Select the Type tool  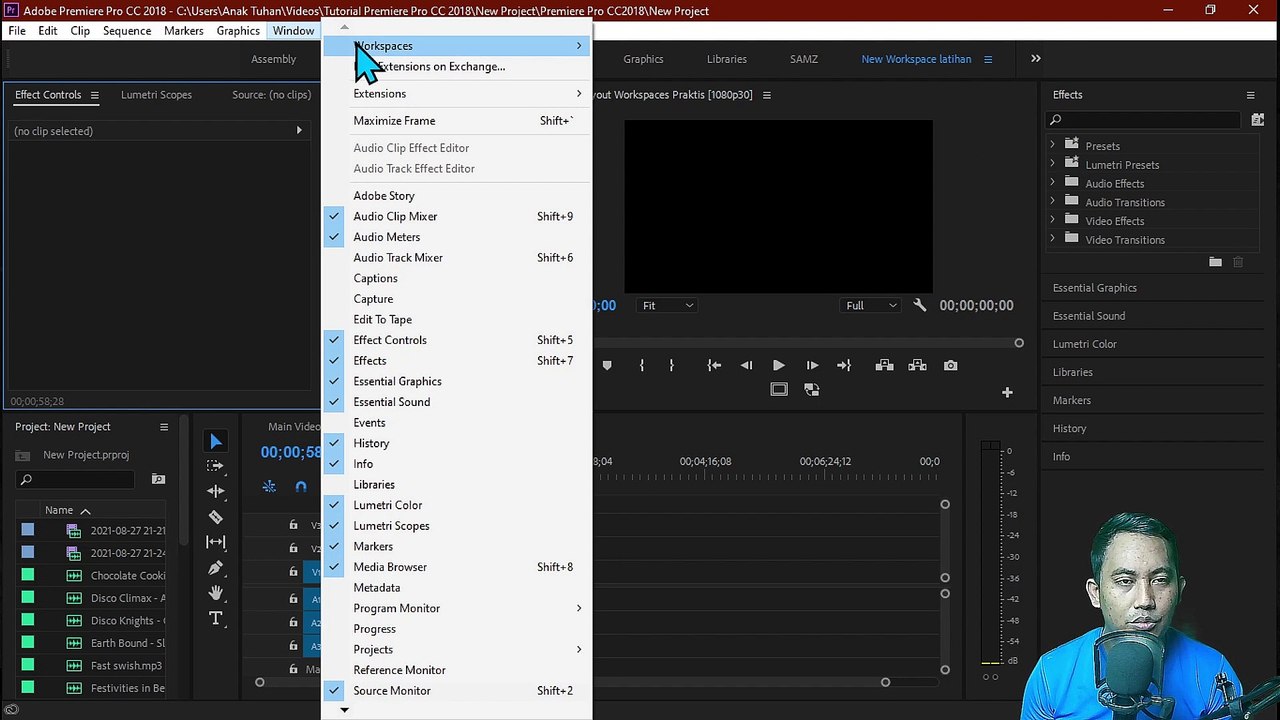215,619
